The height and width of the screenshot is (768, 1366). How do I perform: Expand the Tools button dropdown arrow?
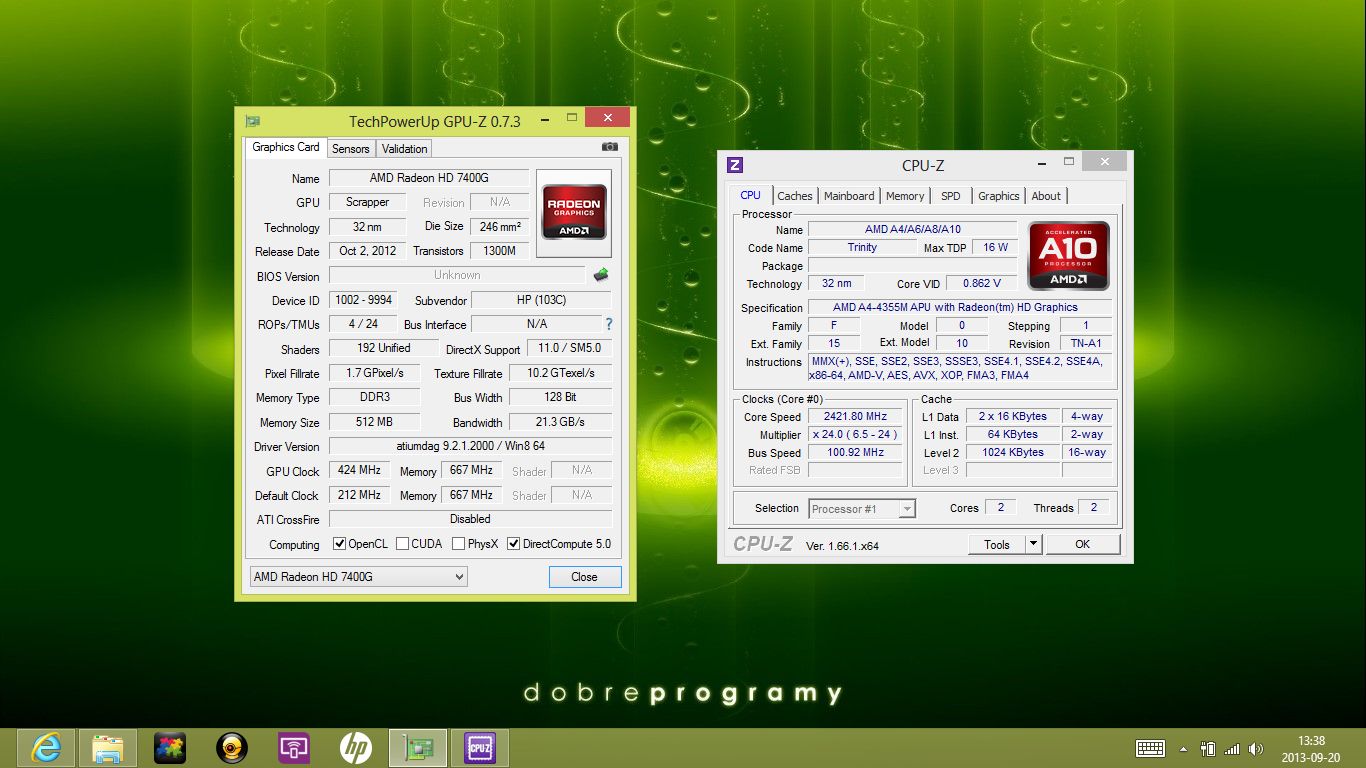click(x=1034, y=544)
